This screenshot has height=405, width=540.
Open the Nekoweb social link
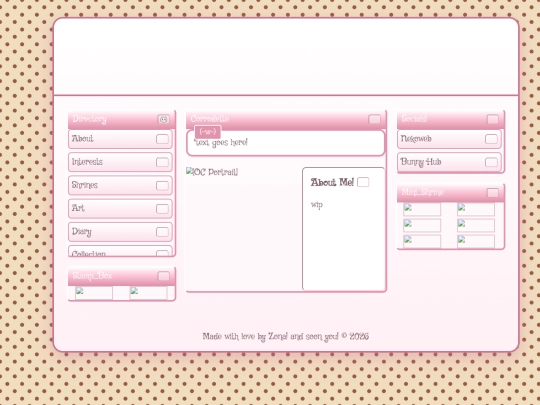tap(449, 139)
